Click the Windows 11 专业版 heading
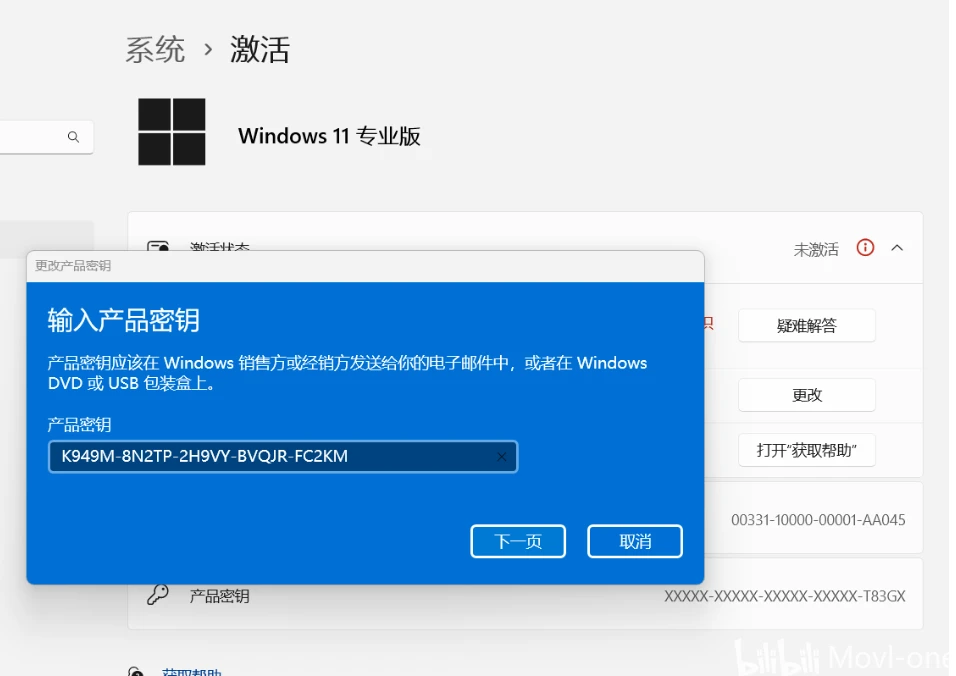The width and height of the screenshot is (956, 676). pos(329,136)
